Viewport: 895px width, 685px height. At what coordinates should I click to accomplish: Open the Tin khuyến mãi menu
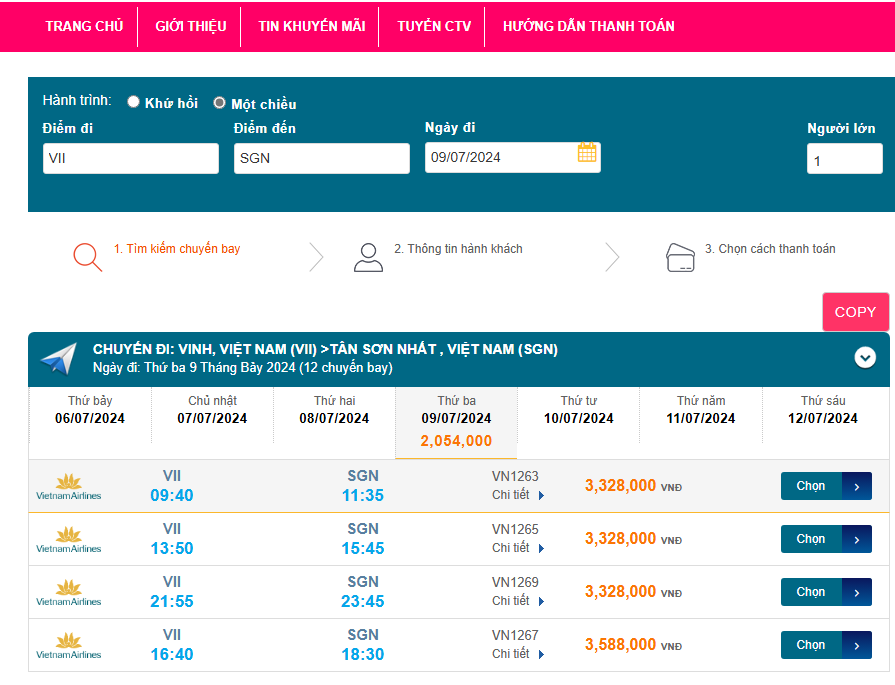click(311, 26)
